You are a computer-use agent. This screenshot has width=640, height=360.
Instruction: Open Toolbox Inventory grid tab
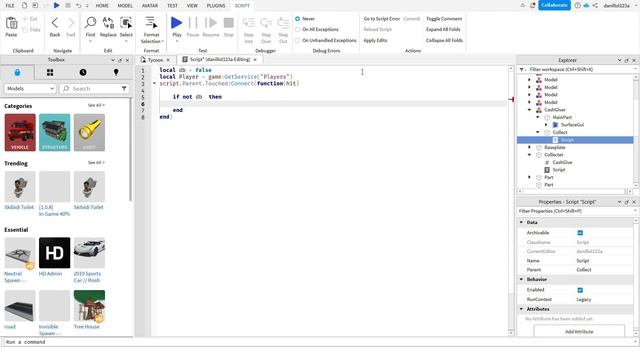click(50, 72)
